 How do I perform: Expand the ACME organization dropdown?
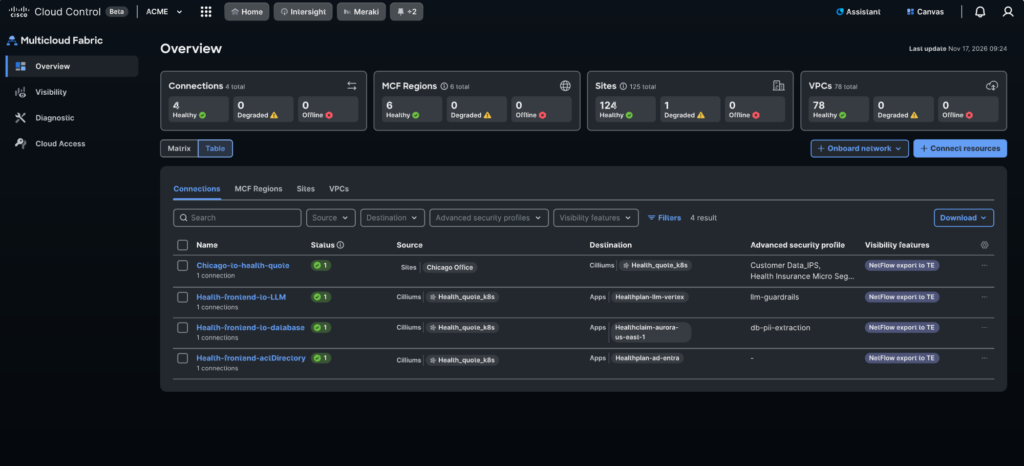(x=164, y=12)
